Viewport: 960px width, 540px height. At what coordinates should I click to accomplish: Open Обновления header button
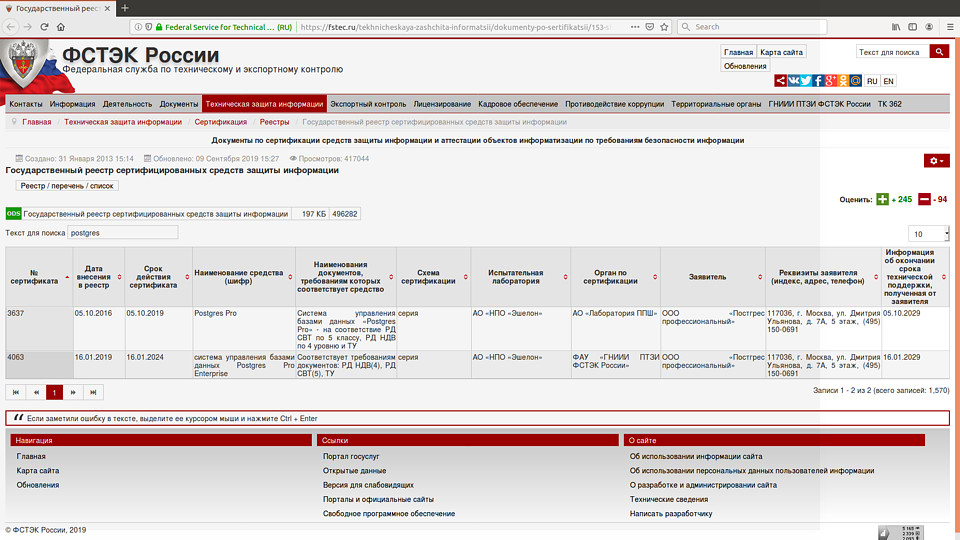click(745, 66)
